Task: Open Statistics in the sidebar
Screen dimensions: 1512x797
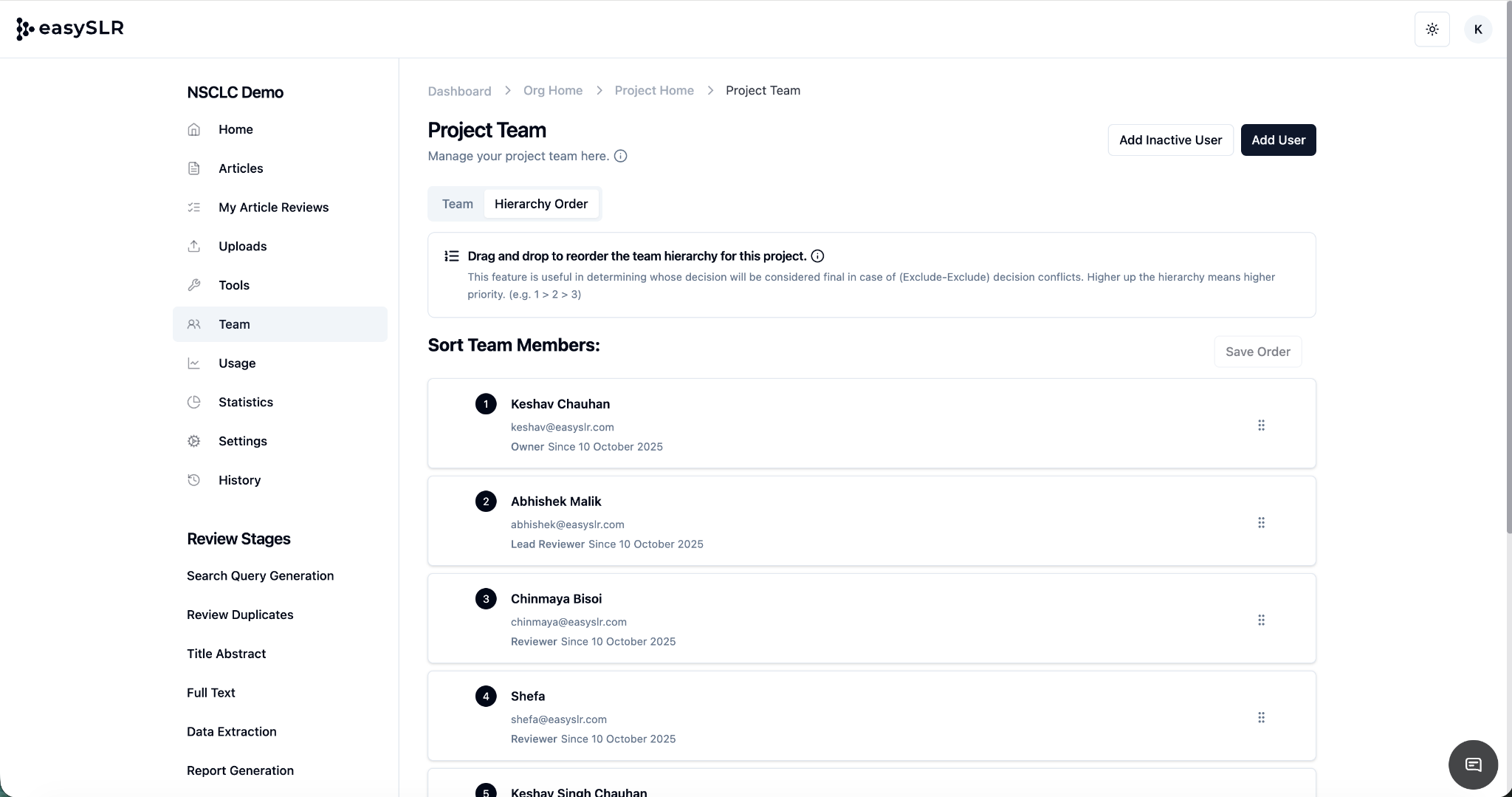Action: [x=246, y=402]
